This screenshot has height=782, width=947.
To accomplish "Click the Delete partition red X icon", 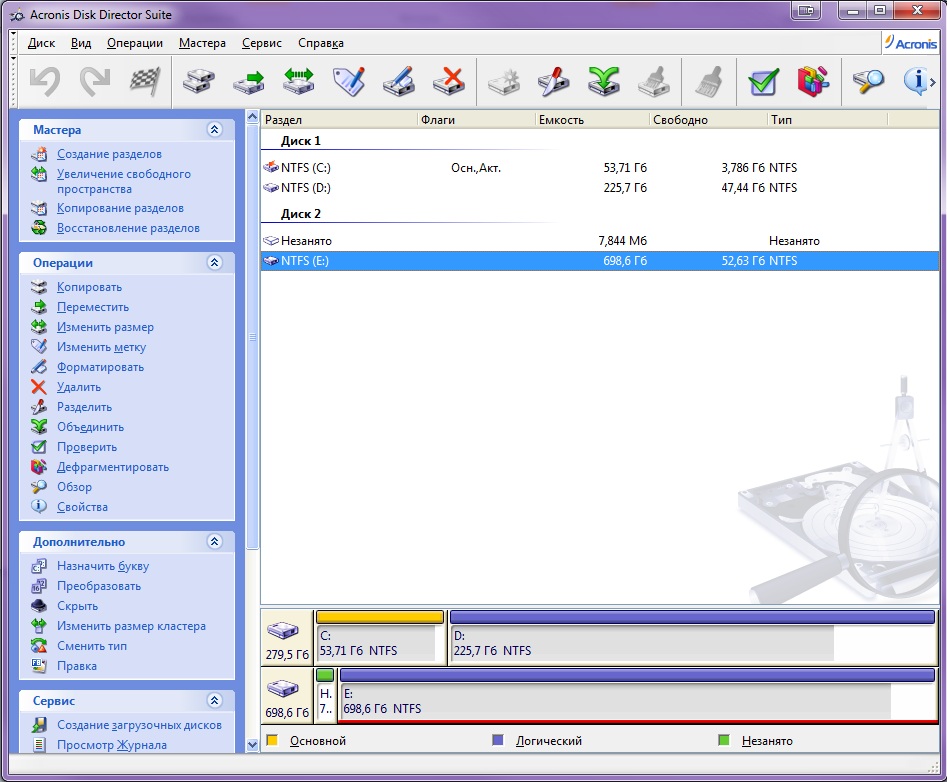I will (x=449, y=82).
